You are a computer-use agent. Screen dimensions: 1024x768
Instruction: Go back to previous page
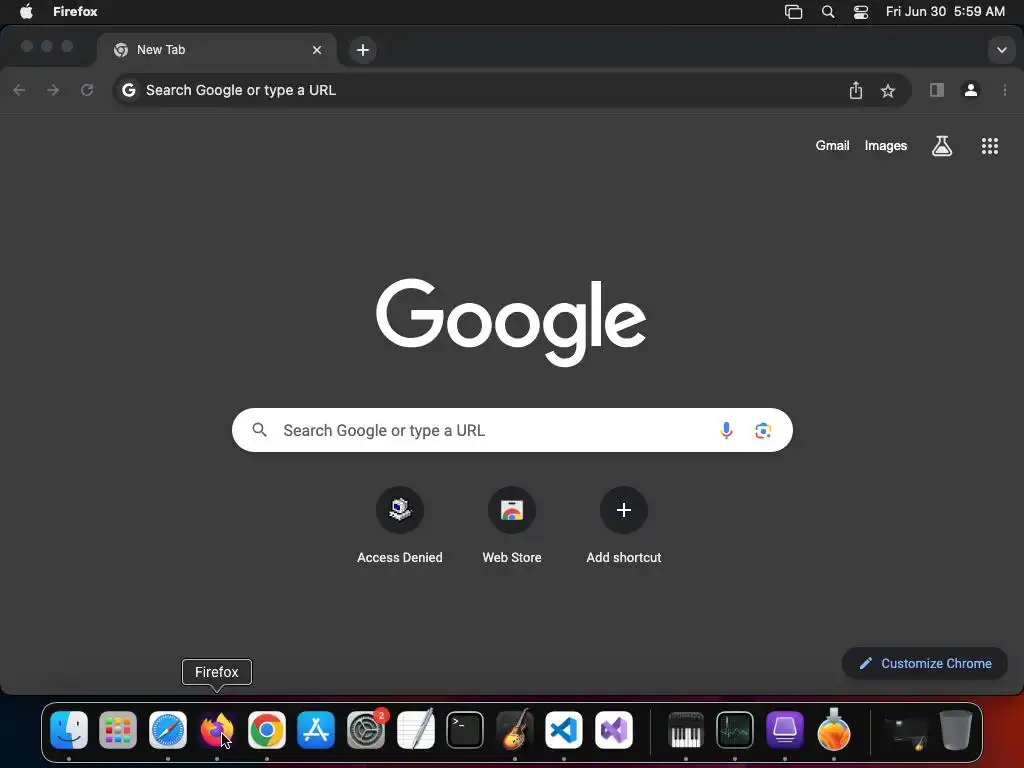pyautogui.click(x=20, y=90)
